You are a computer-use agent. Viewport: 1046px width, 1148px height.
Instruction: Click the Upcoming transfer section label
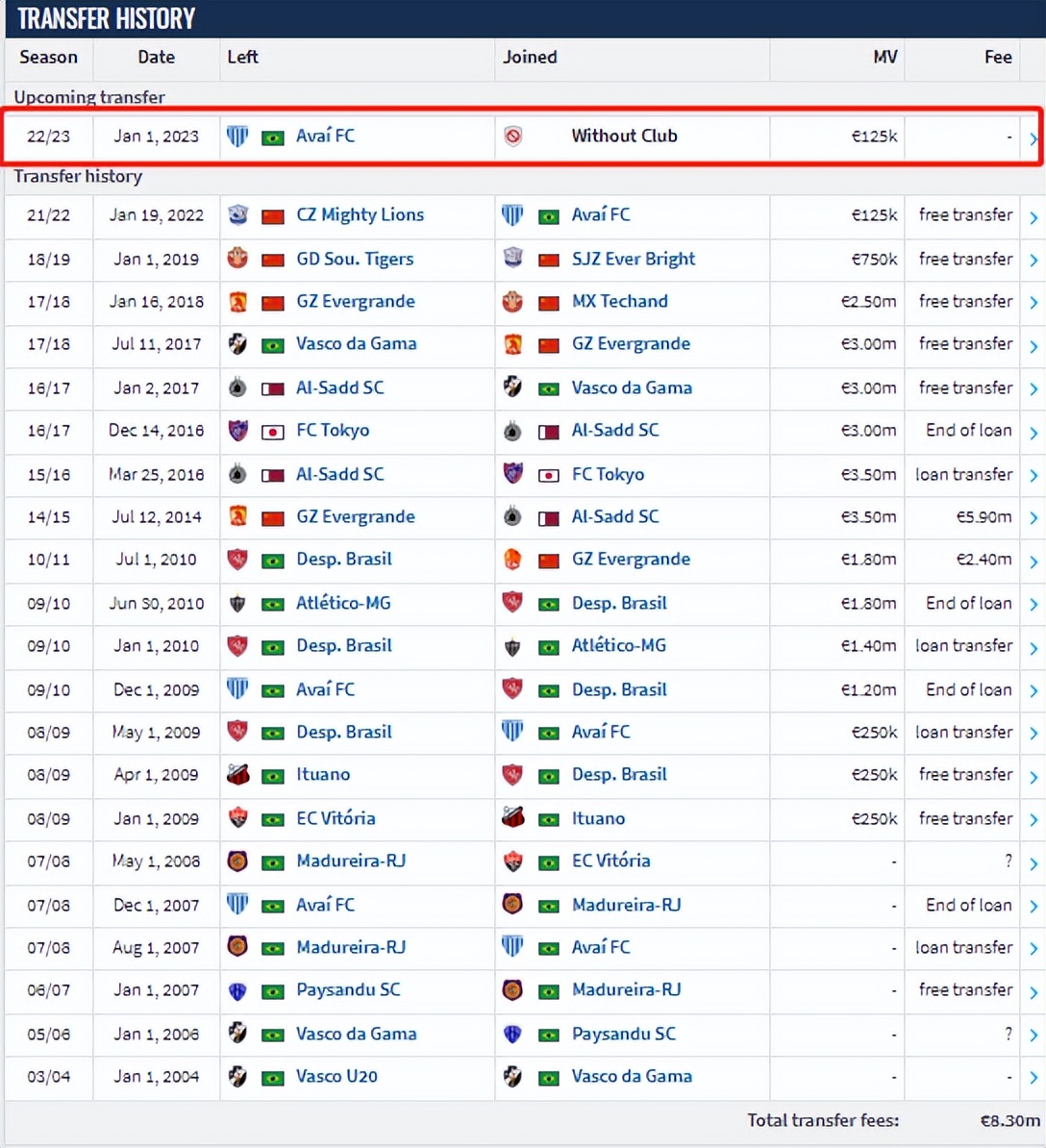click(x=89, y=97)
